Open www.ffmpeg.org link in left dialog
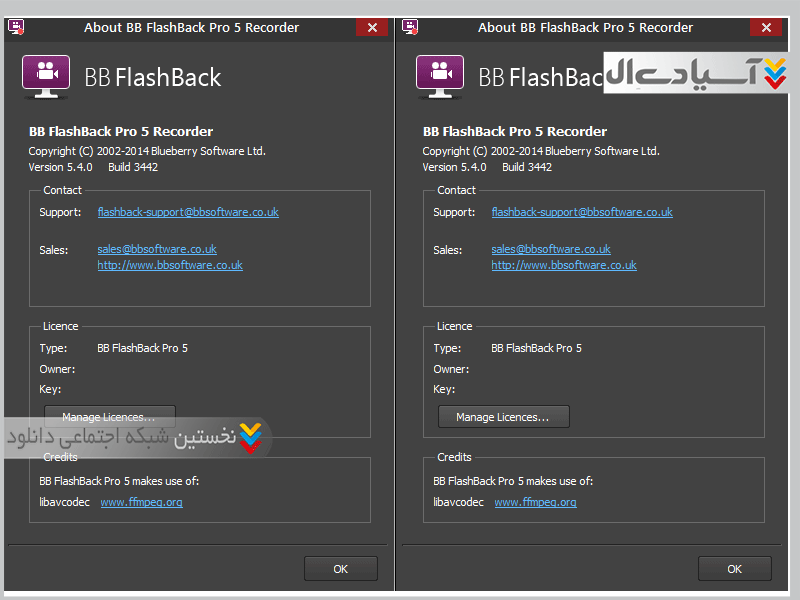This screenshot has width=800, height=600. [141, 502]
